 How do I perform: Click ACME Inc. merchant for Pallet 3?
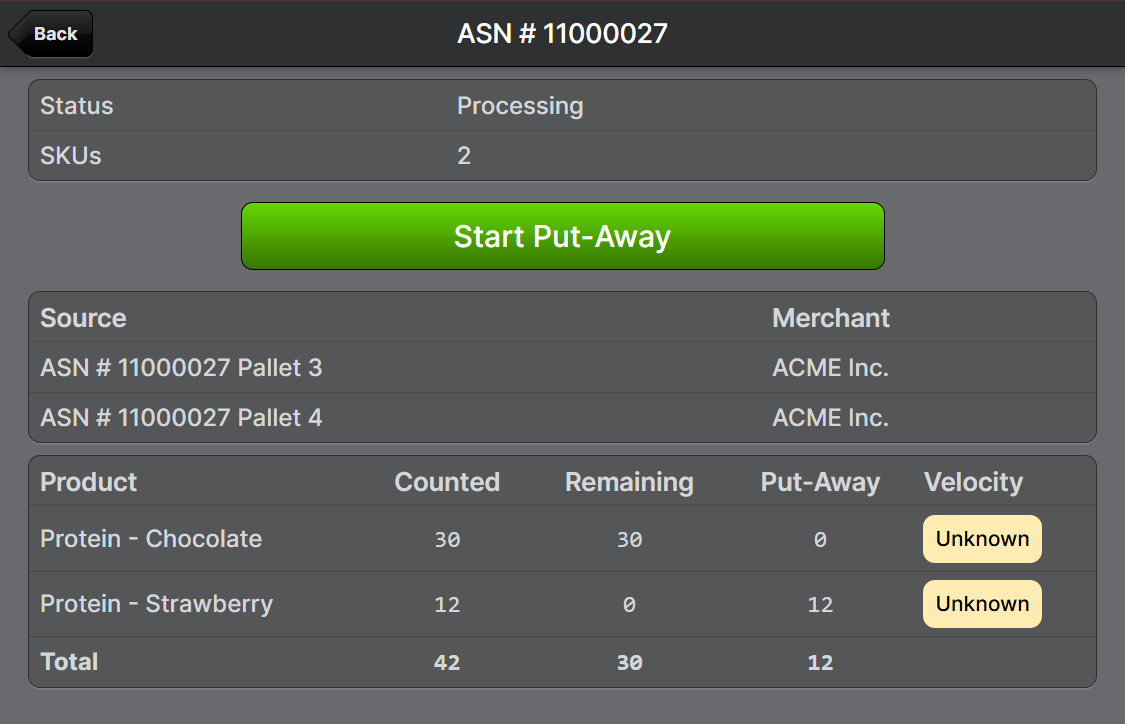point(830,368)
